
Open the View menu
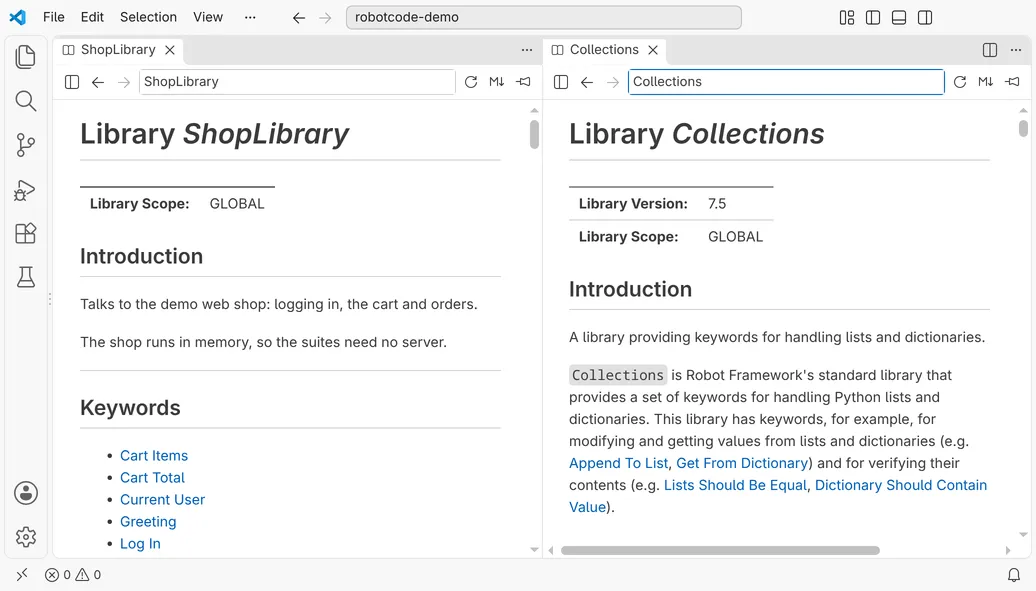pos(207,17)
